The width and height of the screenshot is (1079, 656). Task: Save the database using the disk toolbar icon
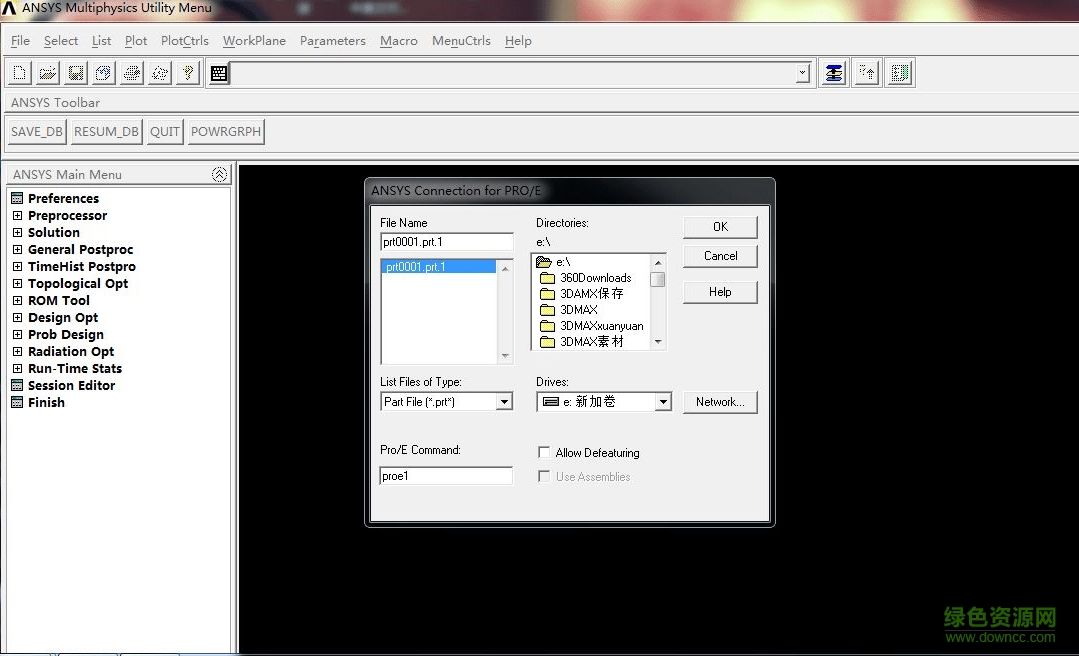(76, 72)
